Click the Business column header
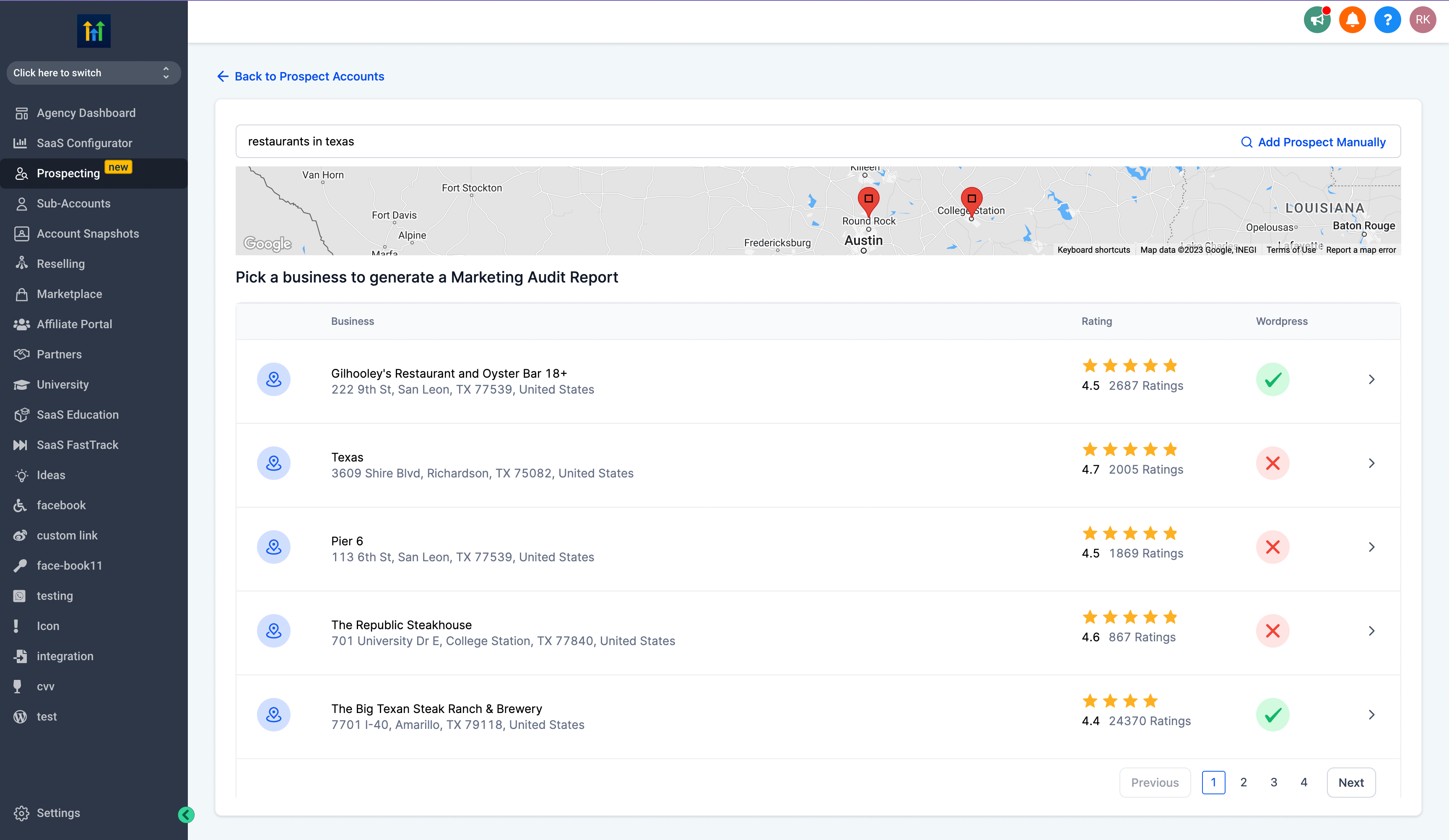 353,321
